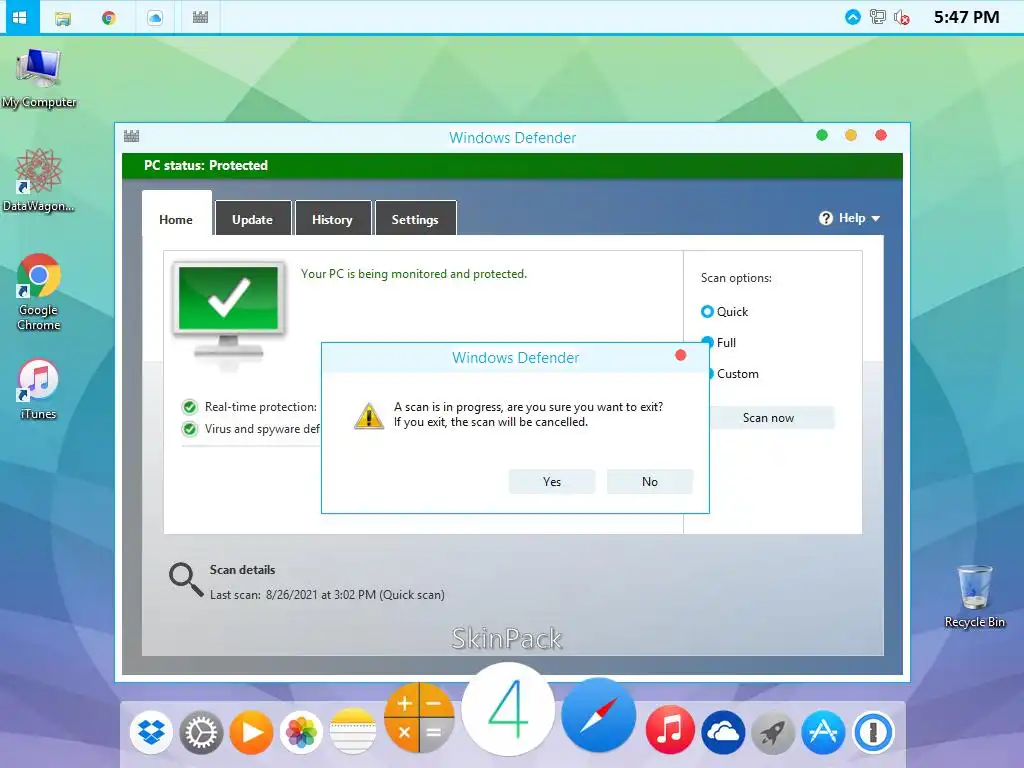Click the Virus and spyware definitions line
Screen dimensions: 1024x768
251,429
